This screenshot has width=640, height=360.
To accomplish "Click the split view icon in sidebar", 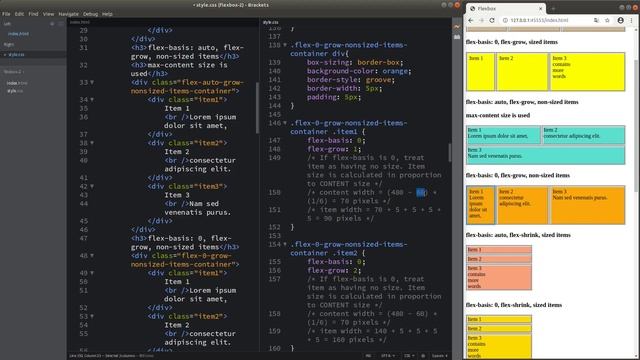I will coord(60,24).
